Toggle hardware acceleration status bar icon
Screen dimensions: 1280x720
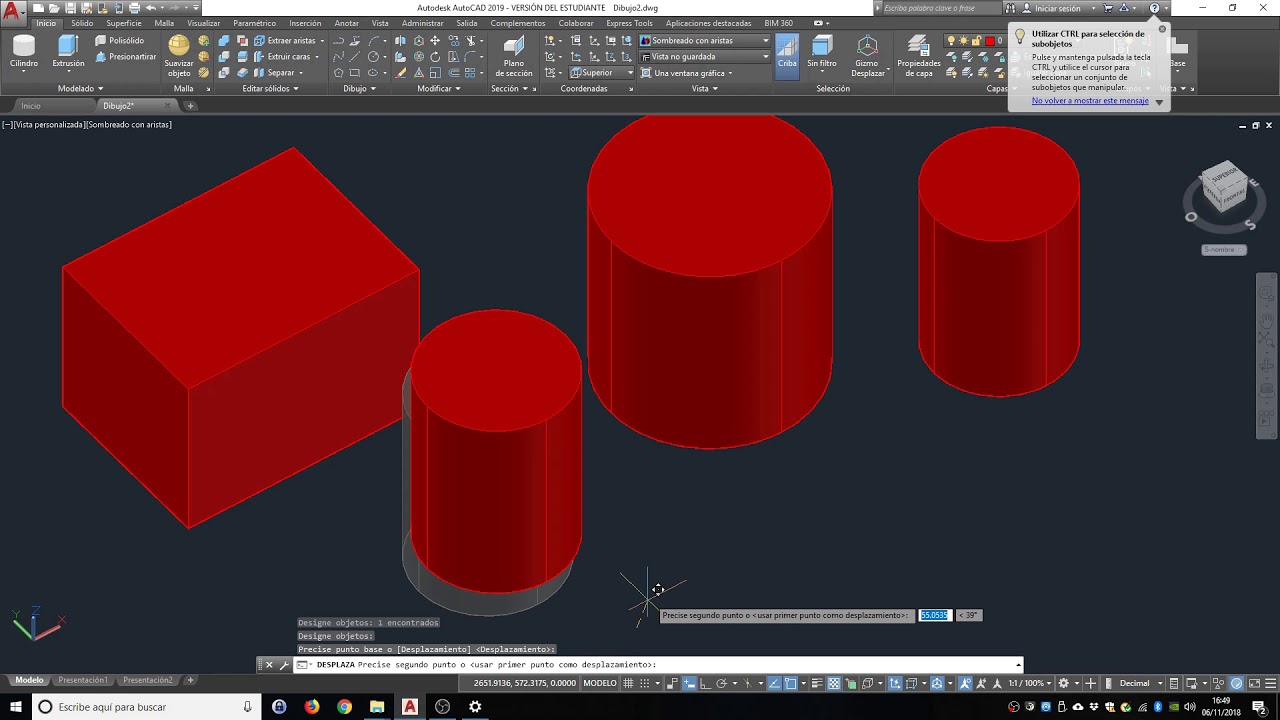[x=1237, y=683]
